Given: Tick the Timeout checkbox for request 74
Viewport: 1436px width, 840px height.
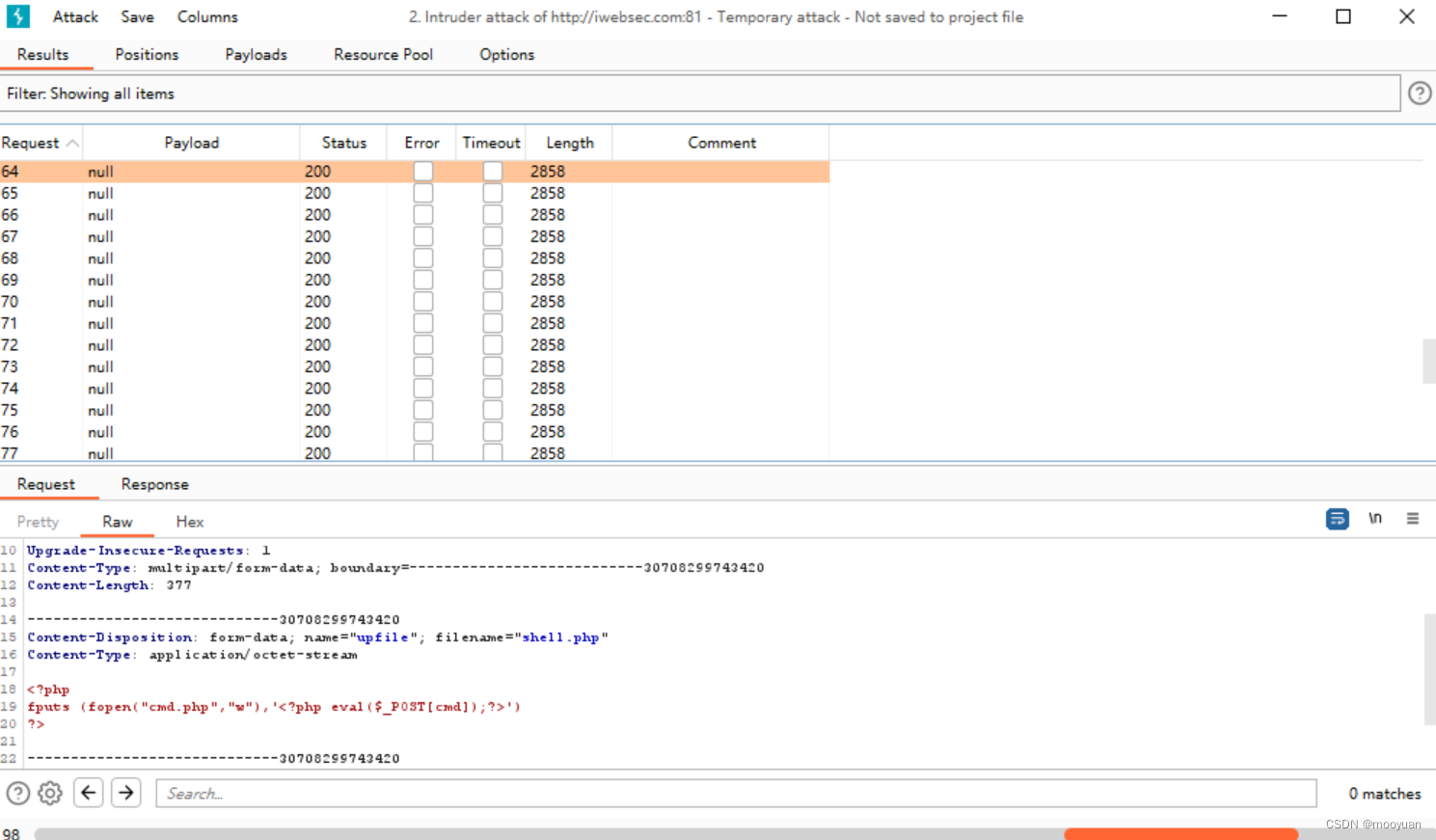Looking at the screenshot, I should pyautogui.click(x=493, y=388).
